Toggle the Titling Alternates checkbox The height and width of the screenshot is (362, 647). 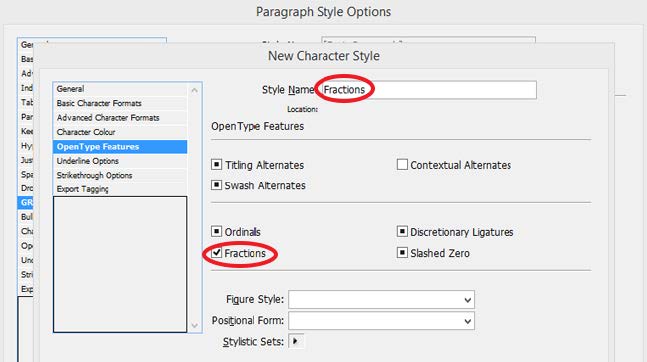(216, 164)
